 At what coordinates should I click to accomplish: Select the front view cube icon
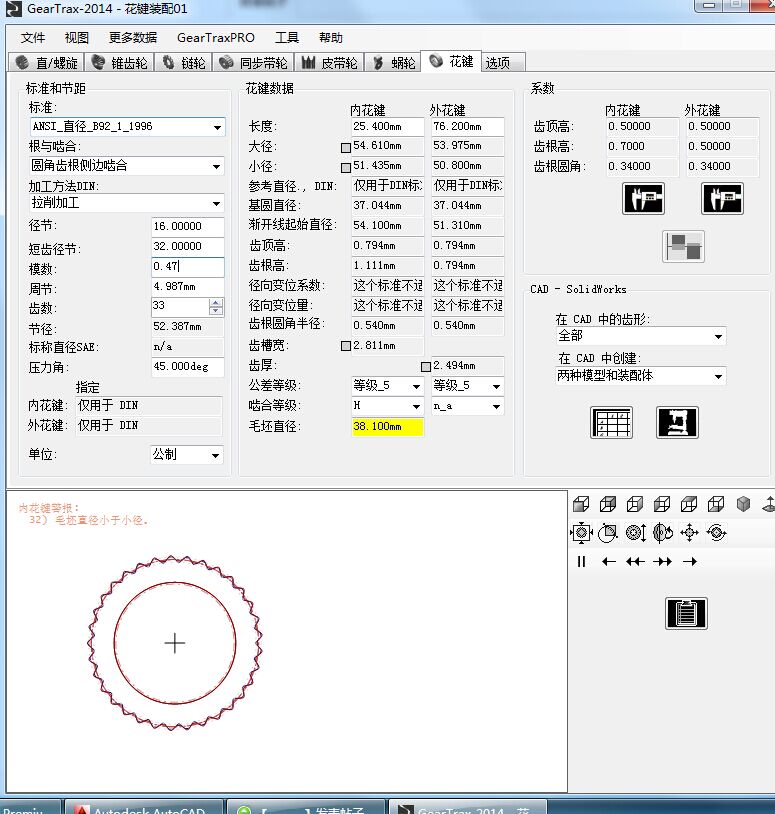pos(581,504)
